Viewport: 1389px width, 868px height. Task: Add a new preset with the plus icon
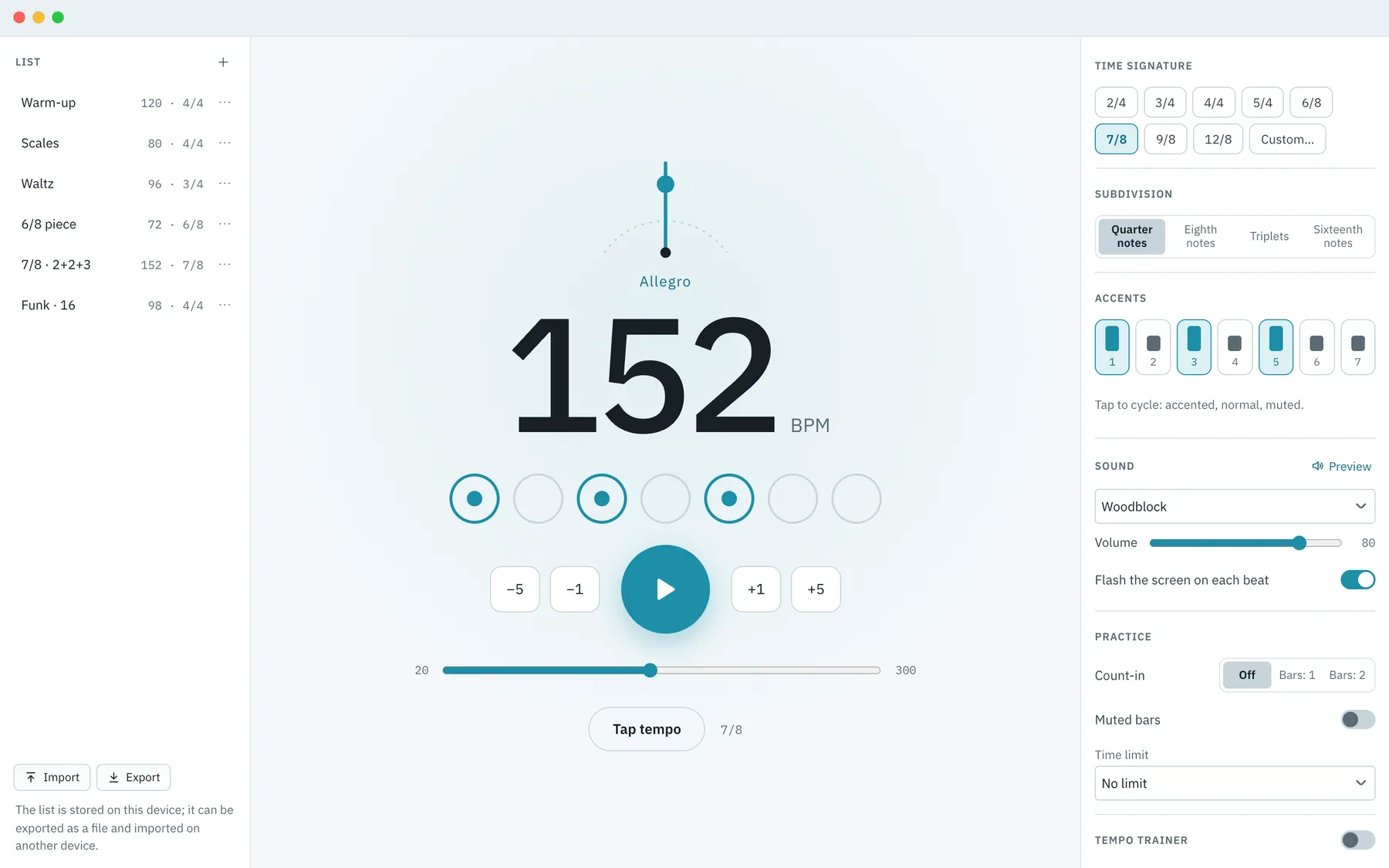[x=223, y=62]
